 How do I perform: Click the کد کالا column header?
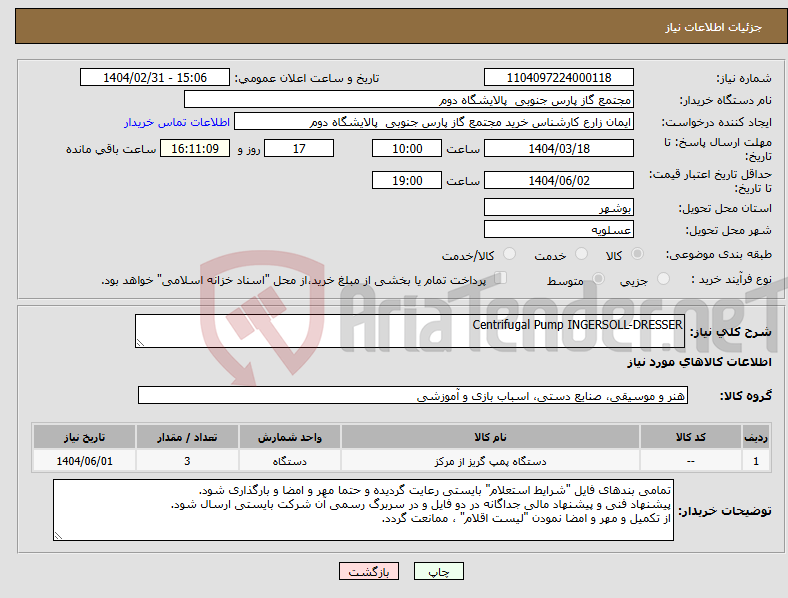(691, 437)
